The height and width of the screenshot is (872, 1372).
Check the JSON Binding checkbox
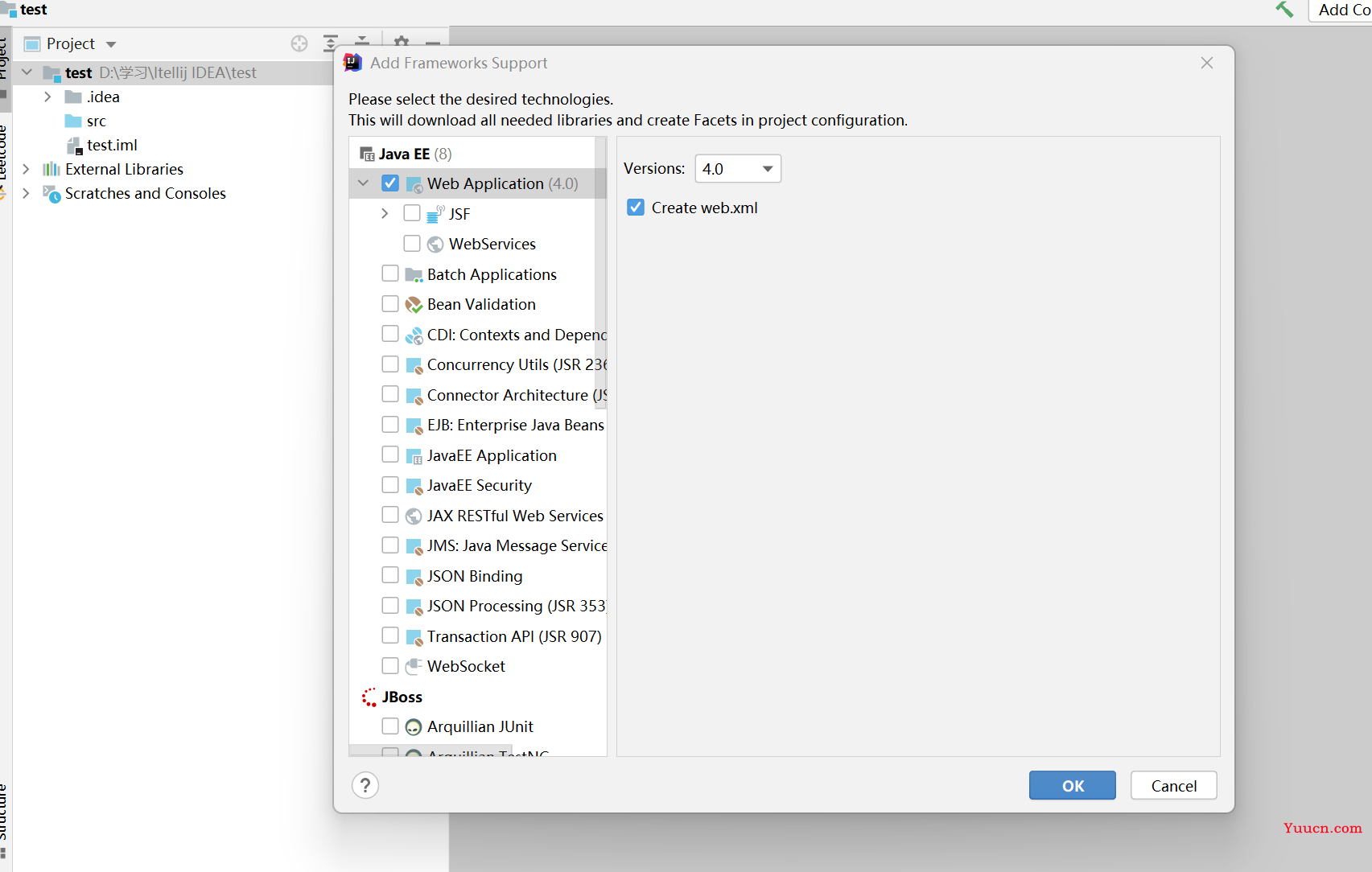click(x=390, y=575)
